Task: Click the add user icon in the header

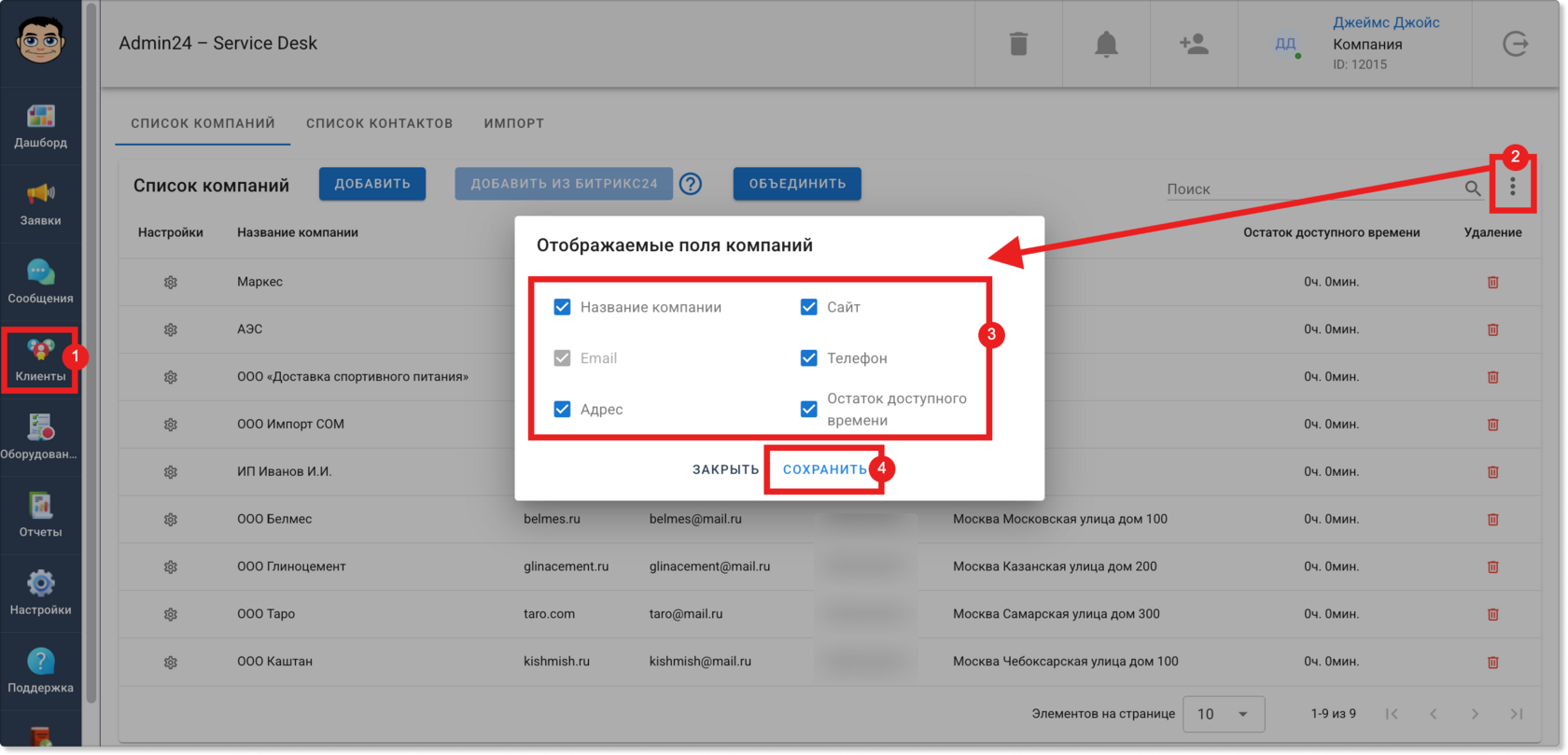Action: coord(1194,44)
